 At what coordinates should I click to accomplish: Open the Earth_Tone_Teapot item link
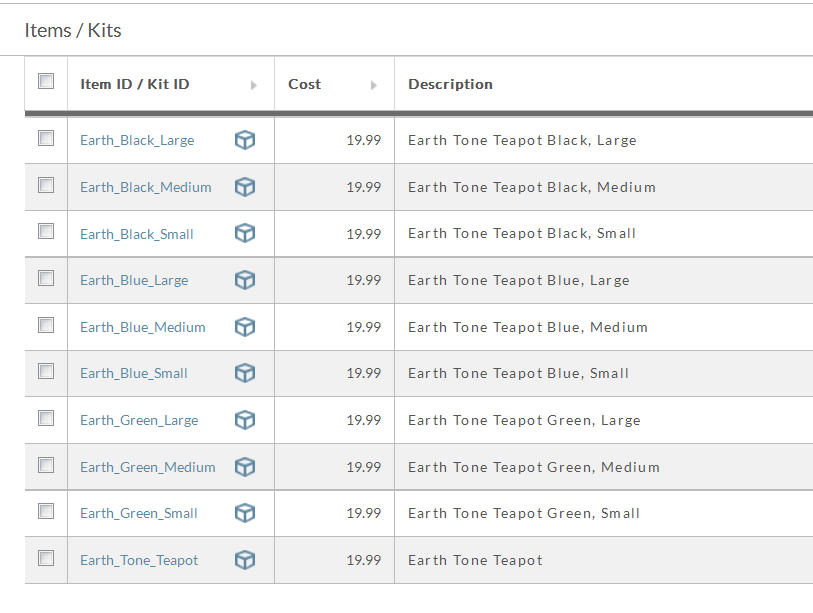[139, 561]
